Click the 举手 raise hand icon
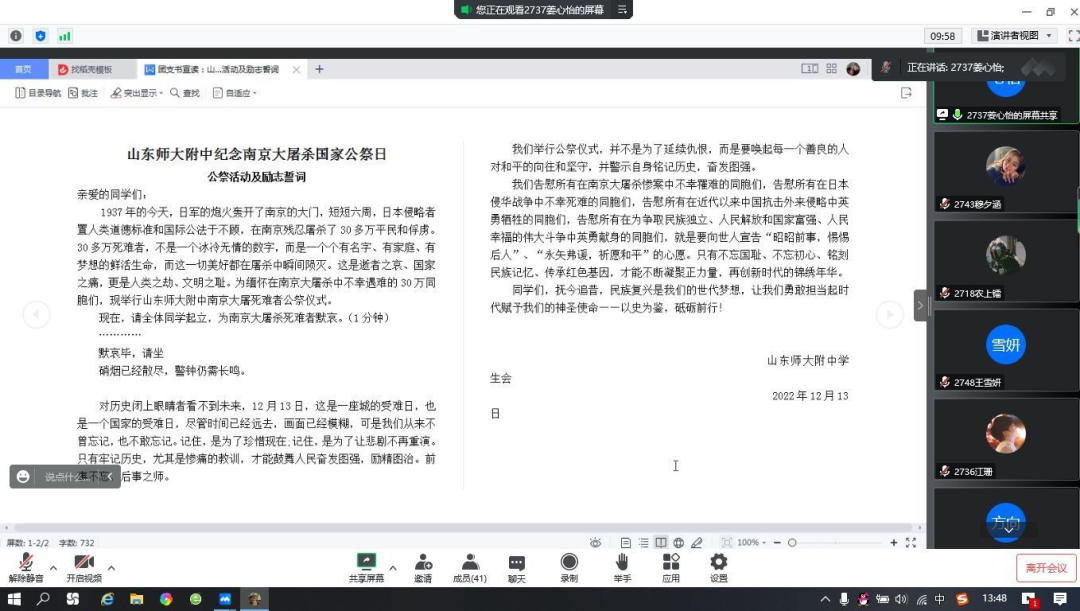 tap(620, 565)
